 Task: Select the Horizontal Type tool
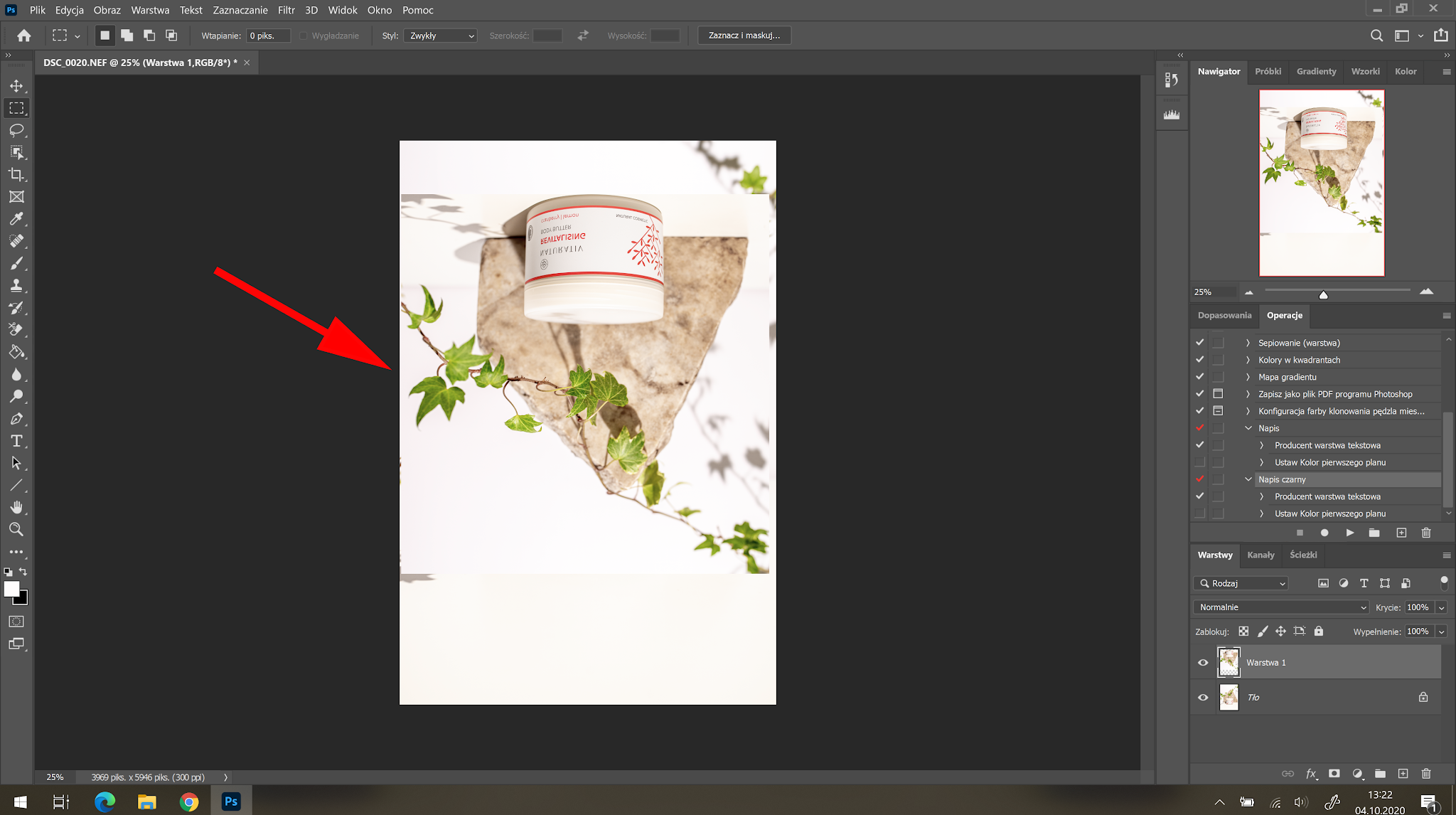click(16, 441)
